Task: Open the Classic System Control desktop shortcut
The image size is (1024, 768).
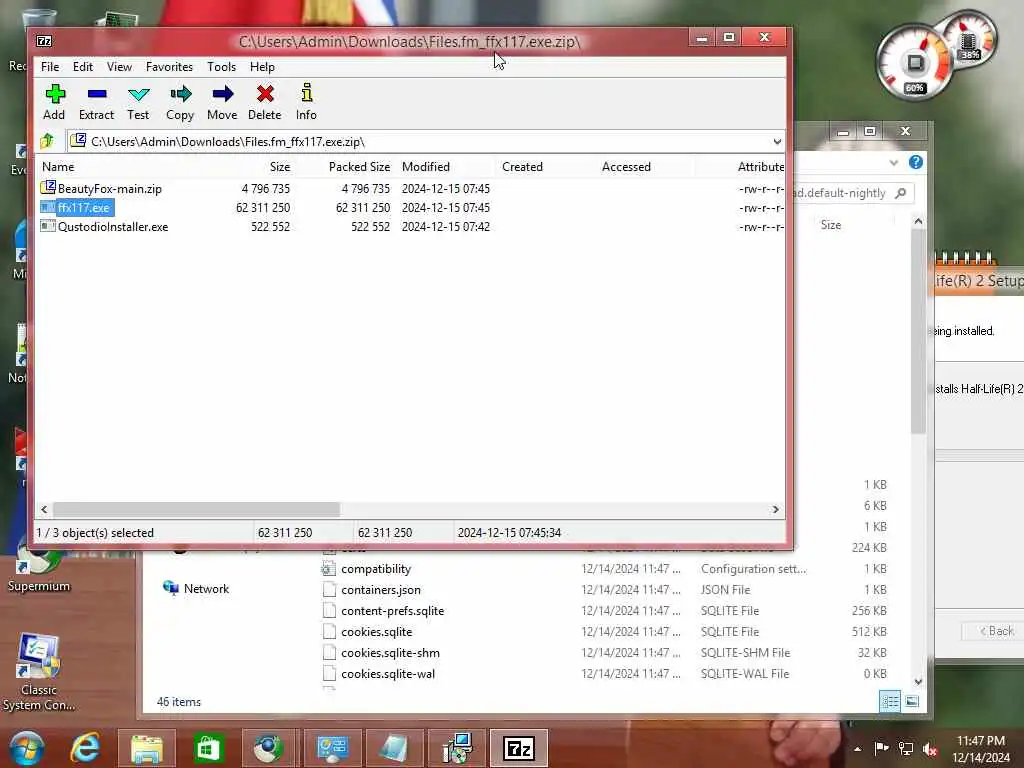Action: pos(39,673)
